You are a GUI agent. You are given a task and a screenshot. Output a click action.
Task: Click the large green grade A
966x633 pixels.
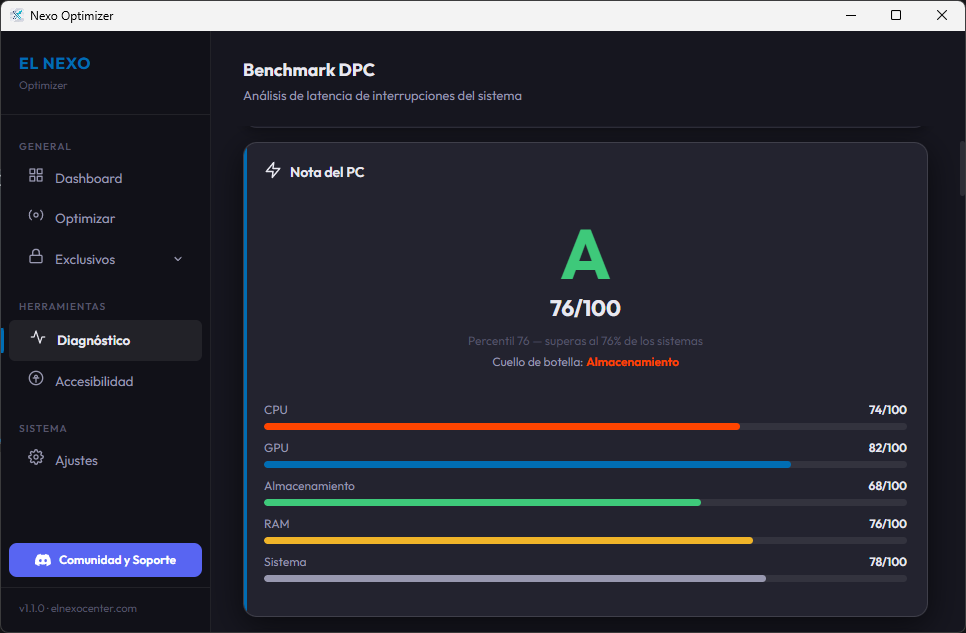(585, 255)
